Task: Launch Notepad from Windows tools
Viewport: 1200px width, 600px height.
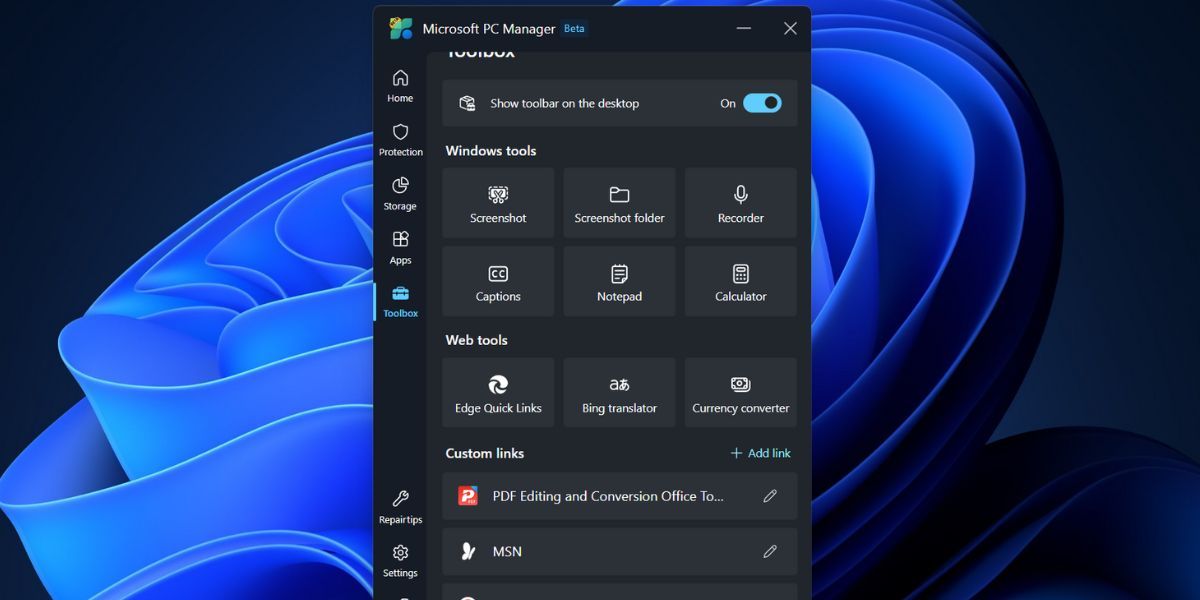Action: 618,281
